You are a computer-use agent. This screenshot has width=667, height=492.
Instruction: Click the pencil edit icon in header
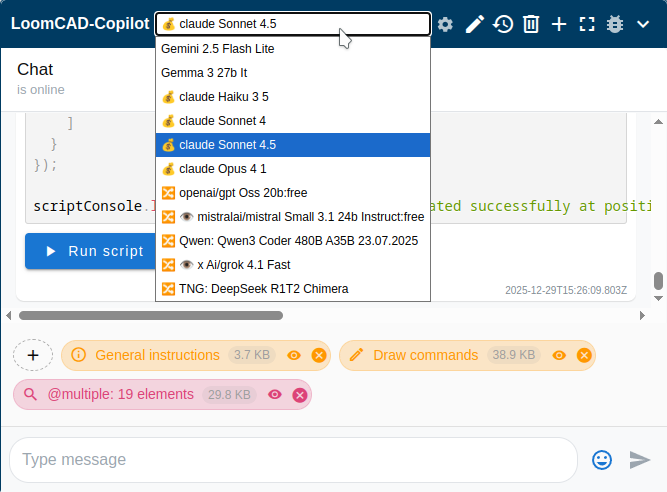[474, 24]
